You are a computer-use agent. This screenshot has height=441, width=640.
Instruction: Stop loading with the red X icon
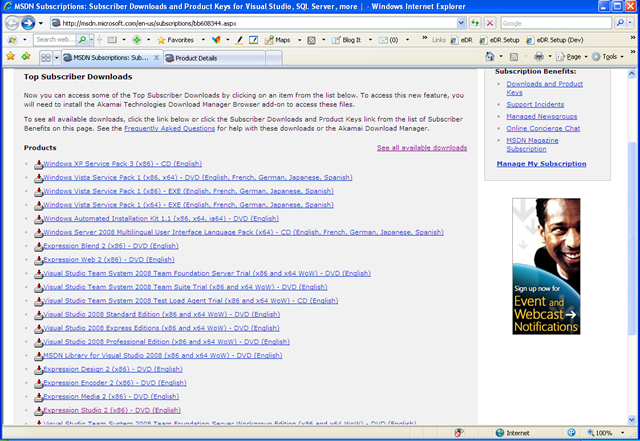[490, 23]
